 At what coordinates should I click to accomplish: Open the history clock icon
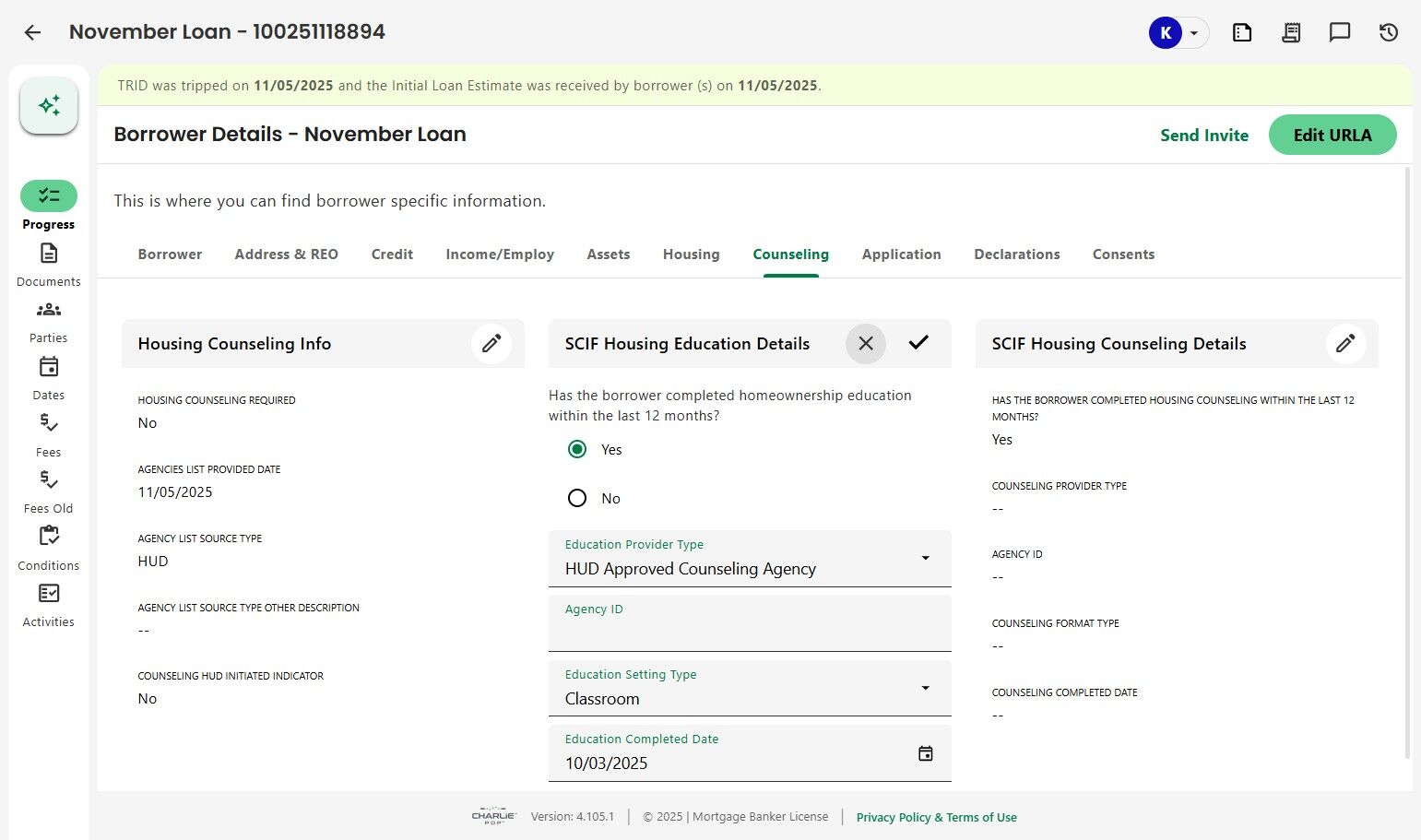coord(1389,33)
